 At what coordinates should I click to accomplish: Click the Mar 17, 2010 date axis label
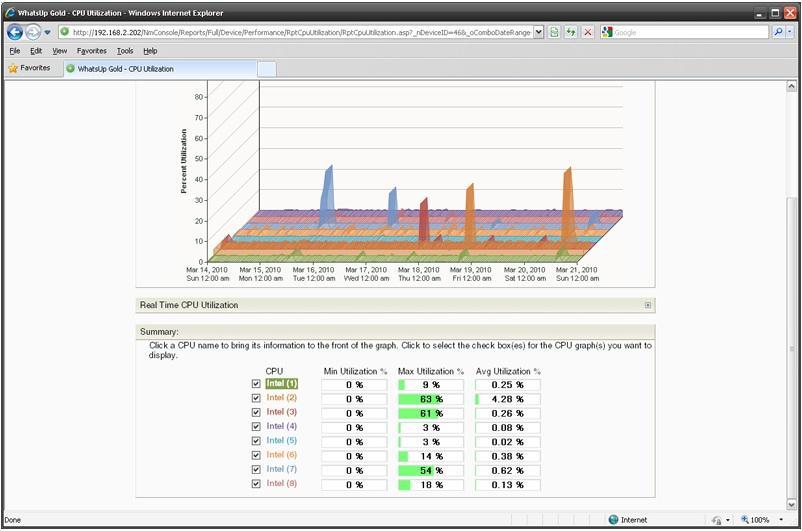(366, 274)
